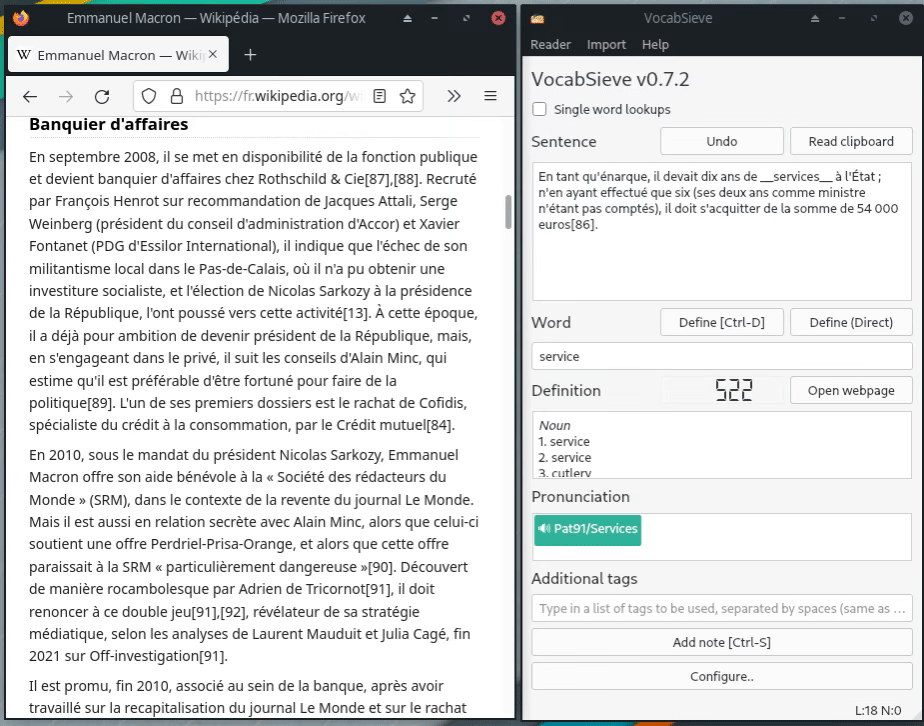This screenshot has width=924, height=726.
Task: Click Add note [Ctrl-S] button
Action: [x=721, y=642]
